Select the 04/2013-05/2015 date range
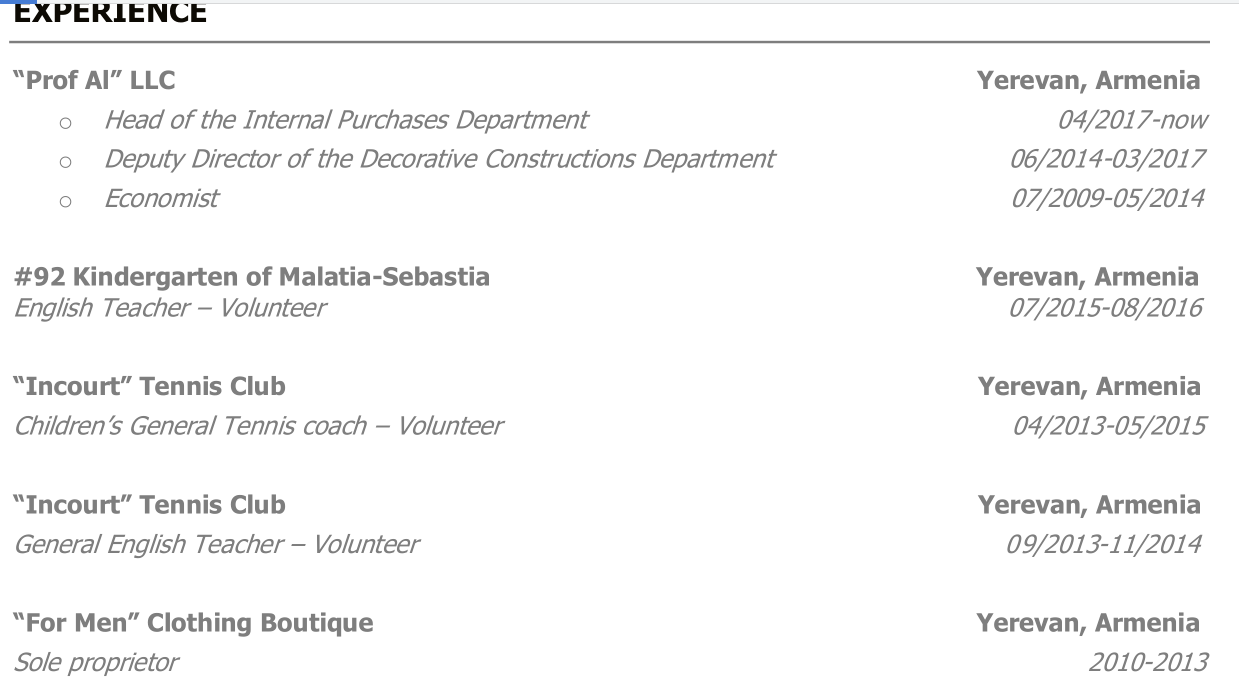The height and width of the screenshot is (693, 1239). 1109,426
